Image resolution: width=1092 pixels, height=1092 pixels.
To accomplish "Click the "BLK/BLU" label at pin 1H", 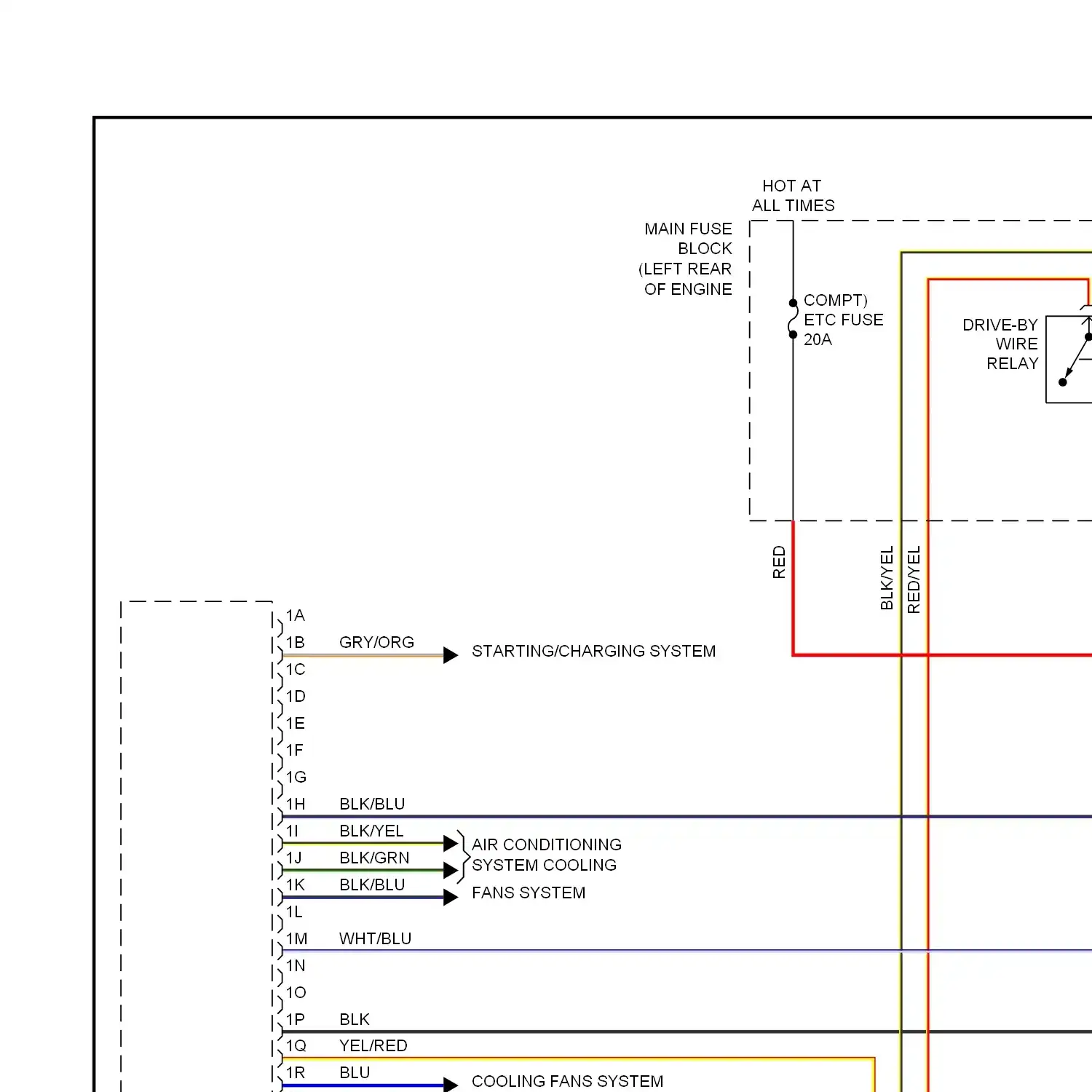I will point(372,804).
